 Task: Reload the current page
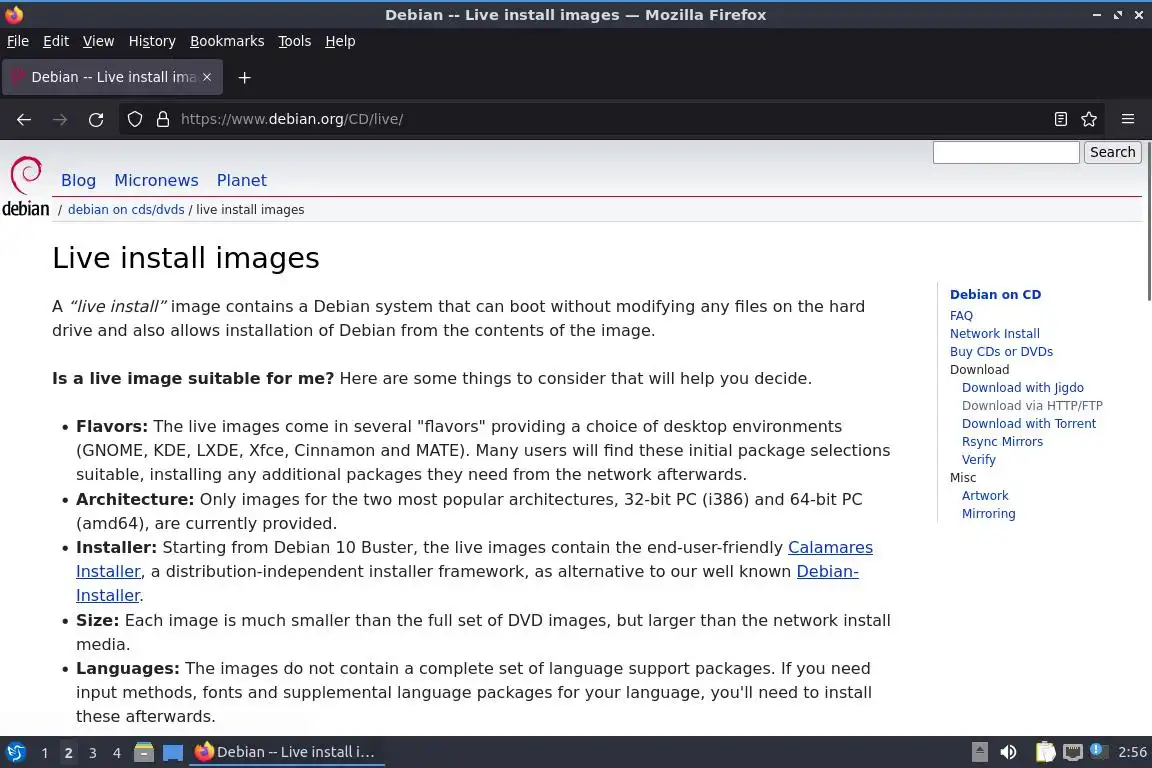tap(96, 119)
